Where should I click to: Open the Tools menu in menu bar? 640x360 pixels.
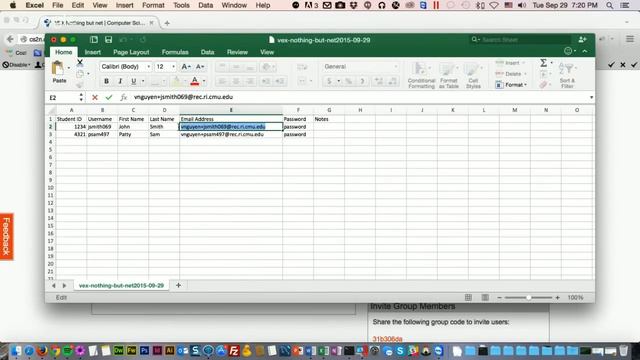(181, 5)
